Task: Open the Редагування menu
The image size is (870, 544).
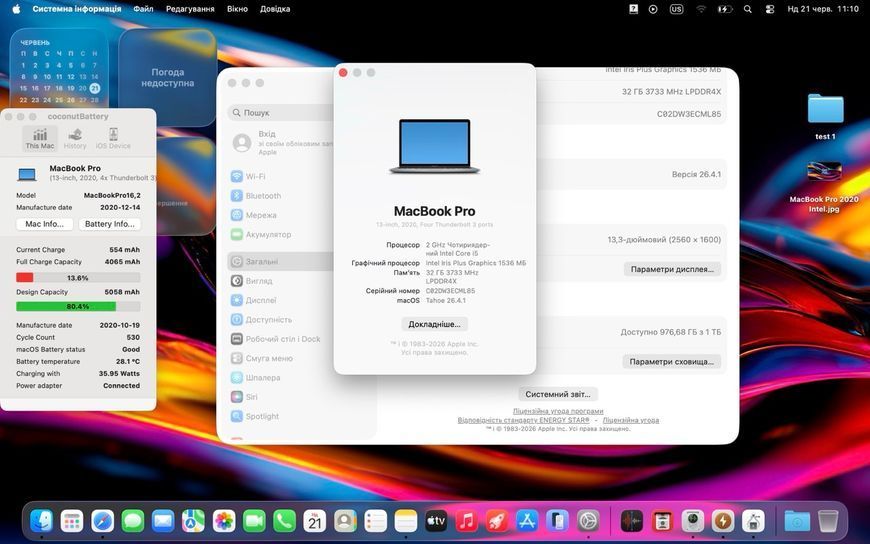Action: coord(190,9)
